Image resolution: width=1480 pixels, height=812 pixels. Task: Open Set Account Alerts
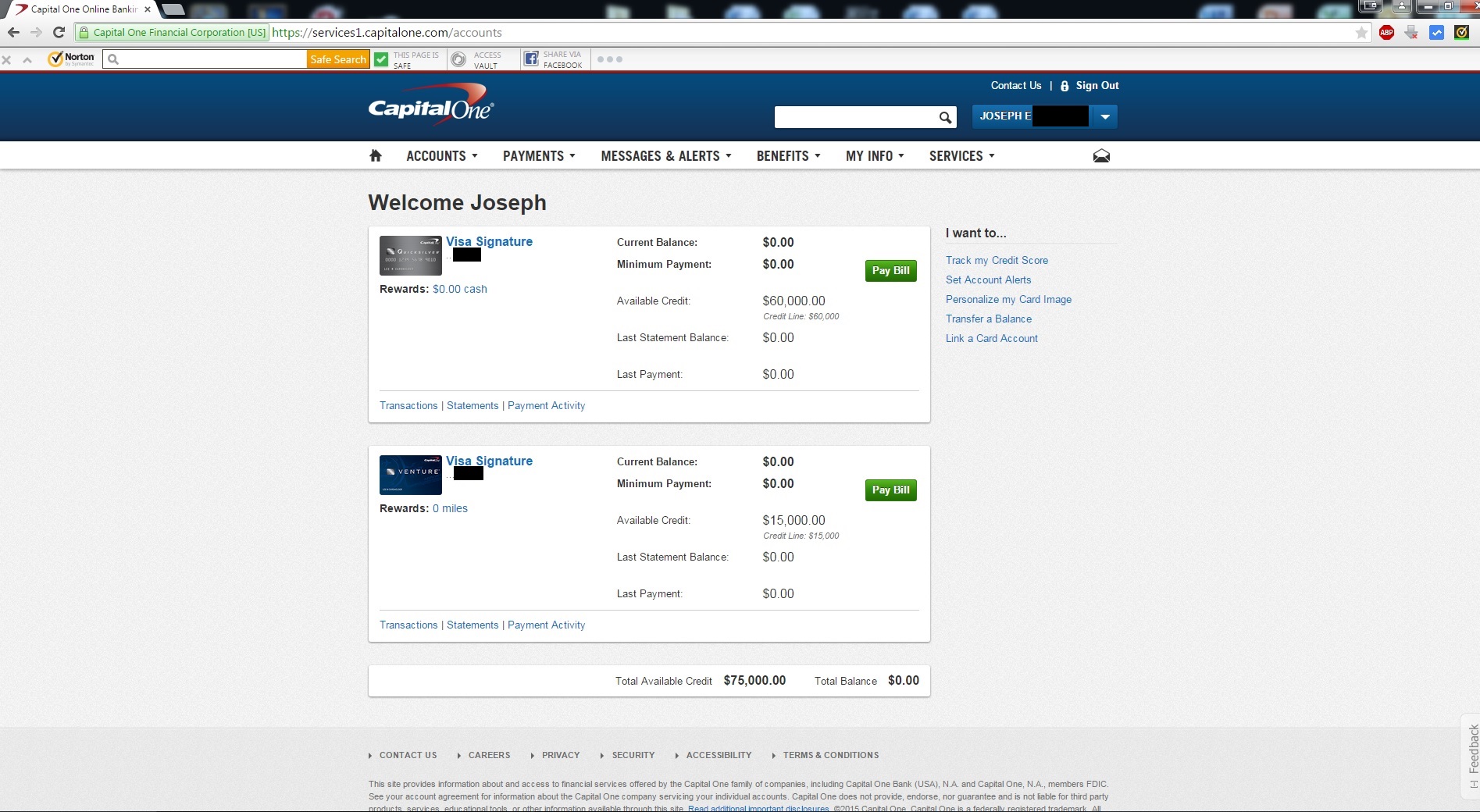click(x=988, y=280)
